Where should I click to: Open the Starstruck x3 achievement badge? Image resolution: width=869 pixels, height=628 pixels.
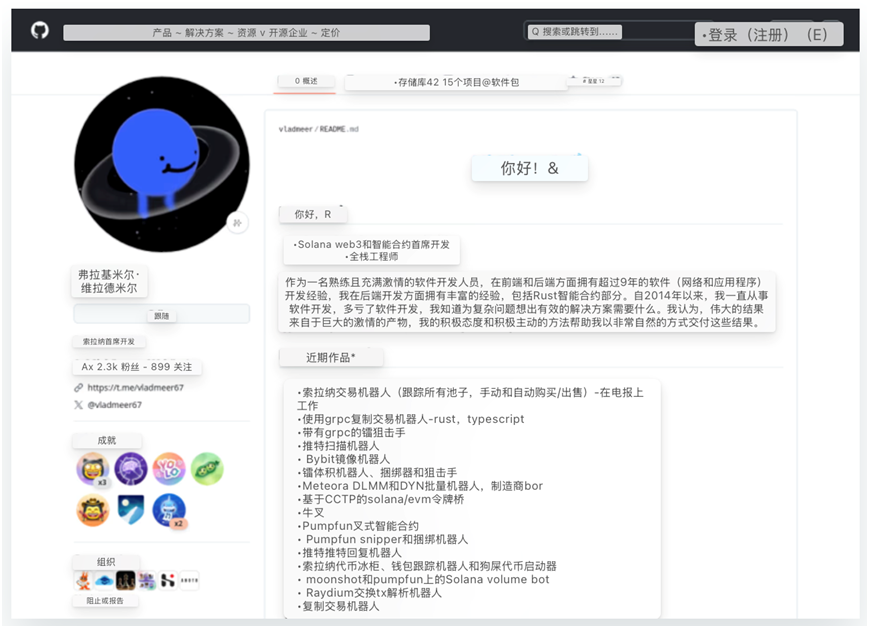93,469
